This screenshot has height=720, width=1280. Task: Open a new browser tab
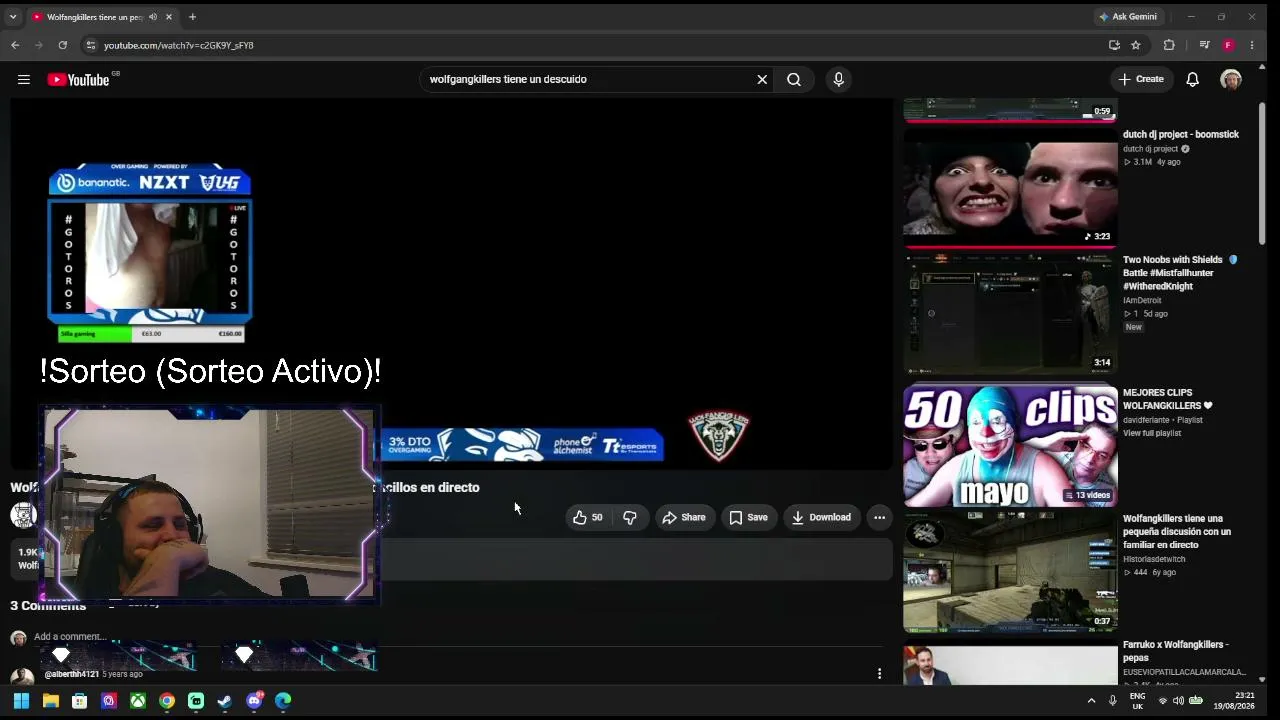[192, 17]
